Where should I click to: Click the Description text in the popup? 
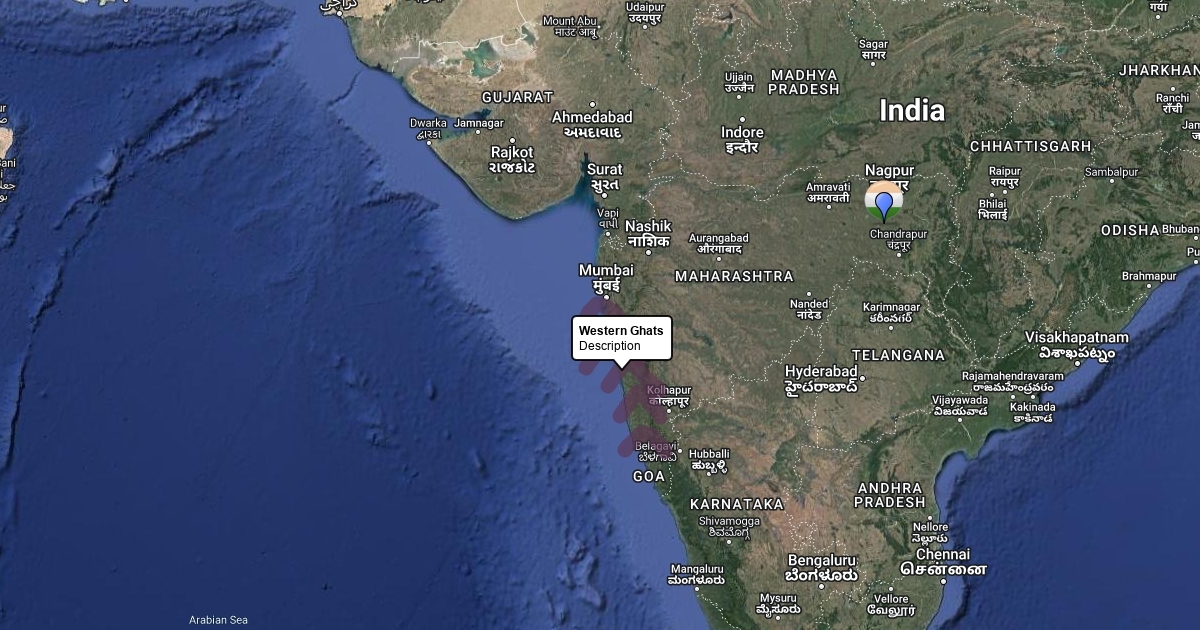[x=609, y=346]
